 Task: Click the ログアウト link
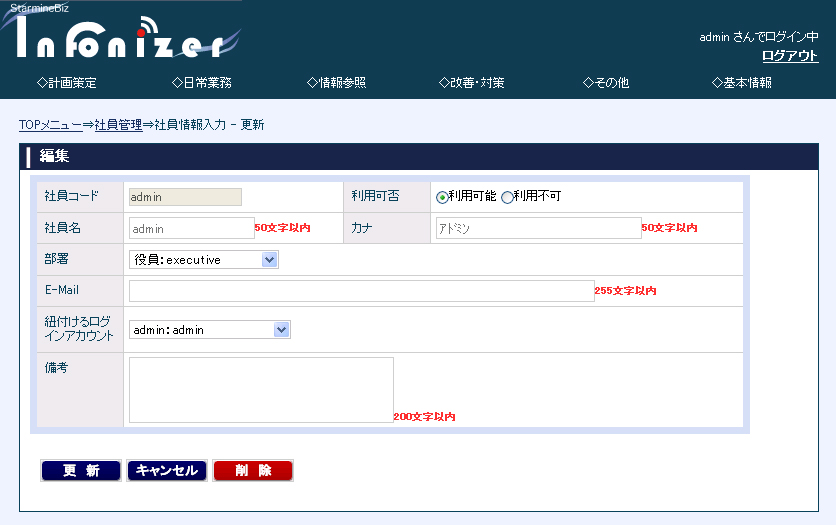point(789,56)
